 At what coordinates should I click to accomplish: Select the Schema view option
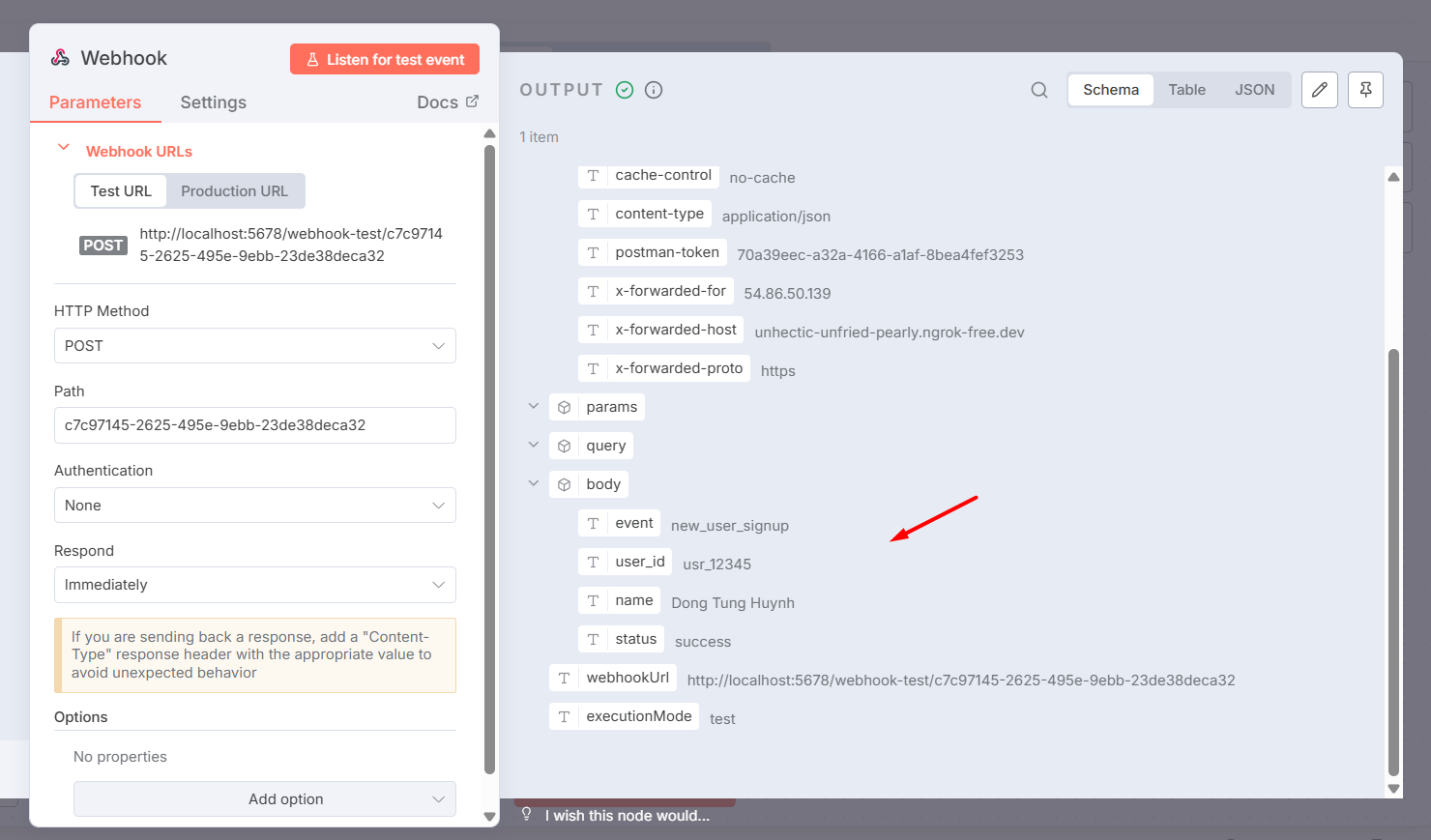[x=1110, y=90]
